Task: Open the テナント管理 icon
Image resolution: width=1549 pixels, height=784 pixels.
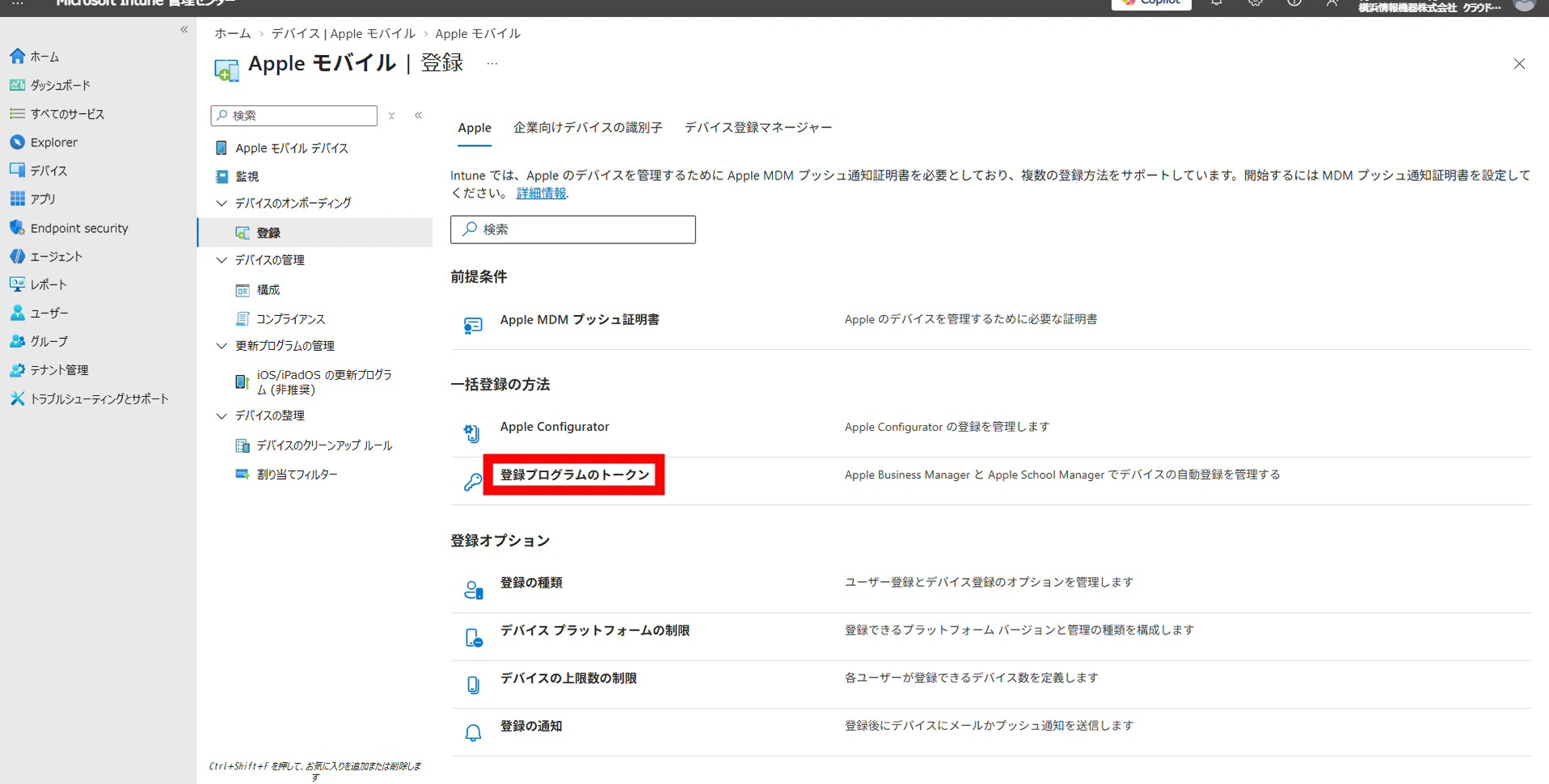Action: coord(17,370)
